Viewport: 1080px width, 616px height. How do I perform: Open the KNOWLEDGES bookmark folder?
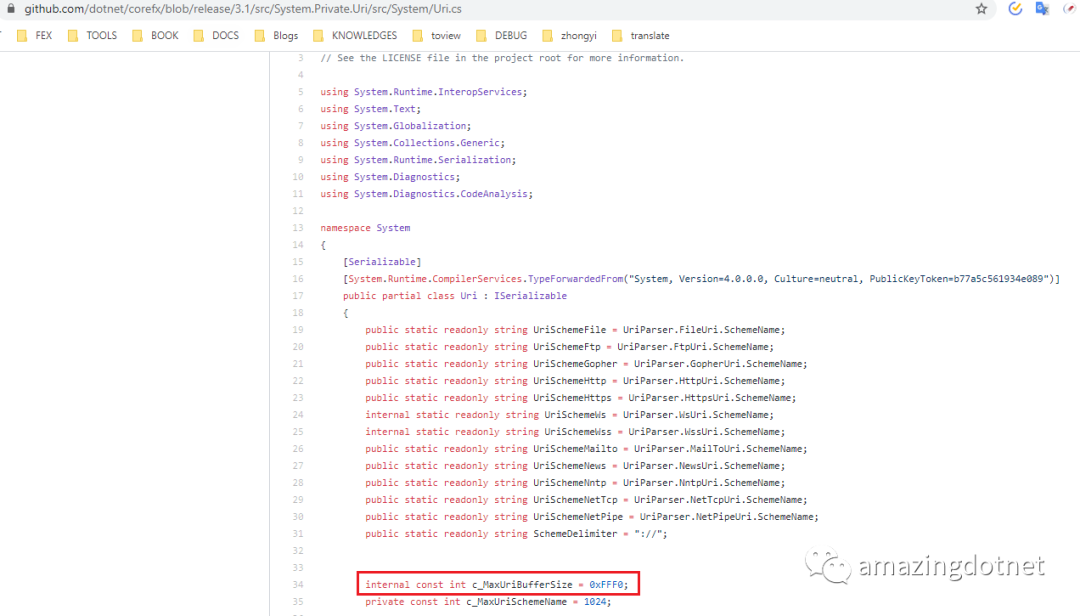tap(355, 36)
